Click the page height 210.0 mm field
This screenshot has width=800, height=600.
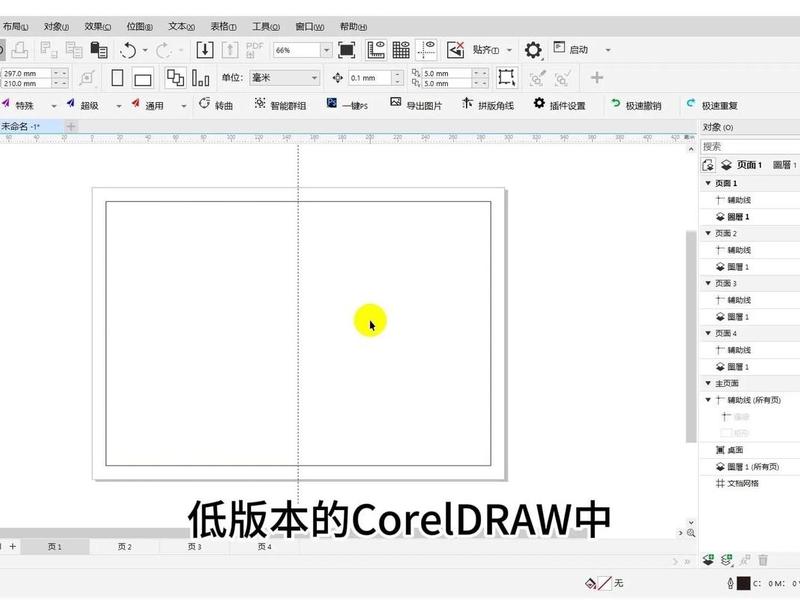coord(27,83)
